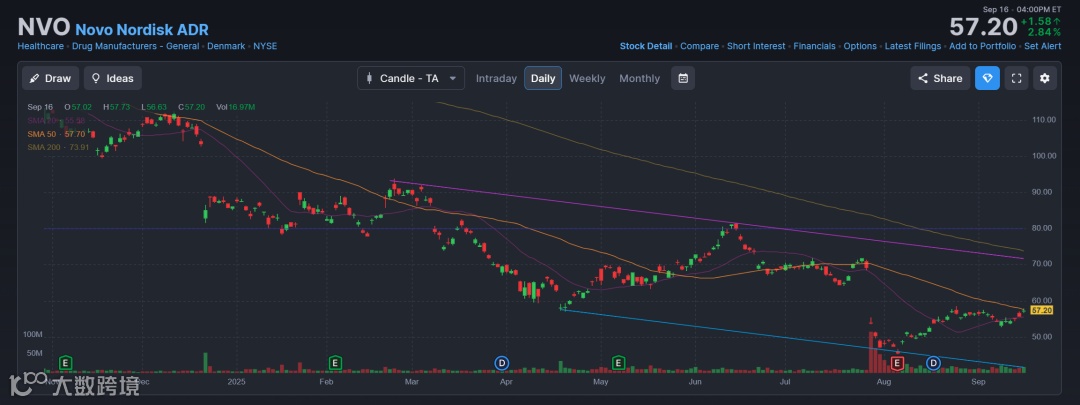Click the 2.84% percent change value
The width and height of the screenshot is (1080, 405).
point(1044,32)
